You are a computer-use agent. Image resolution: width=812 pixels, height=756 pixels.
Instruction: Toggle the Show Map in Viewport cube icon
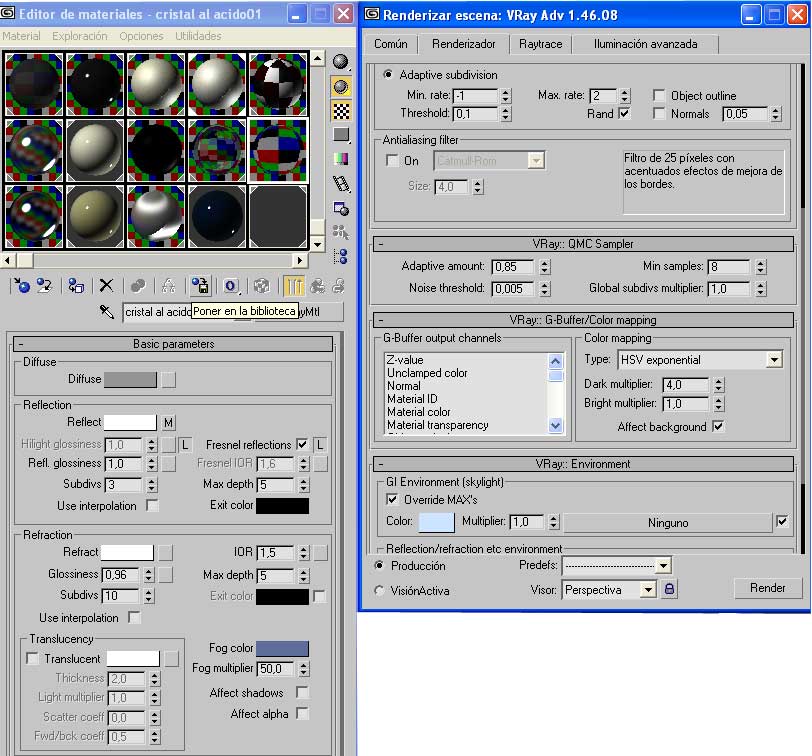point(262,285)
